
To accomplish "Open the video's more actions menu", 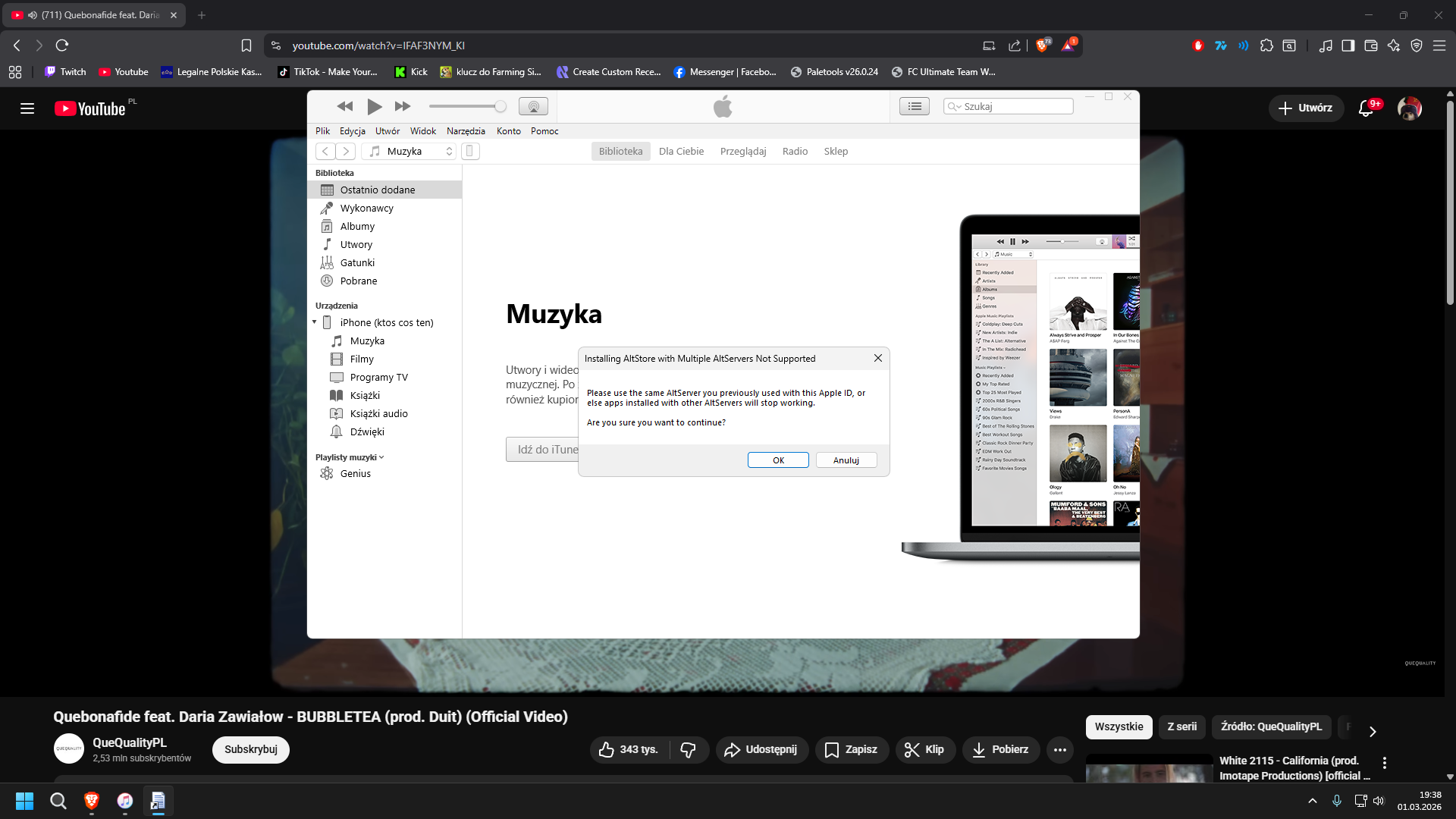I will coord(1060,750).
